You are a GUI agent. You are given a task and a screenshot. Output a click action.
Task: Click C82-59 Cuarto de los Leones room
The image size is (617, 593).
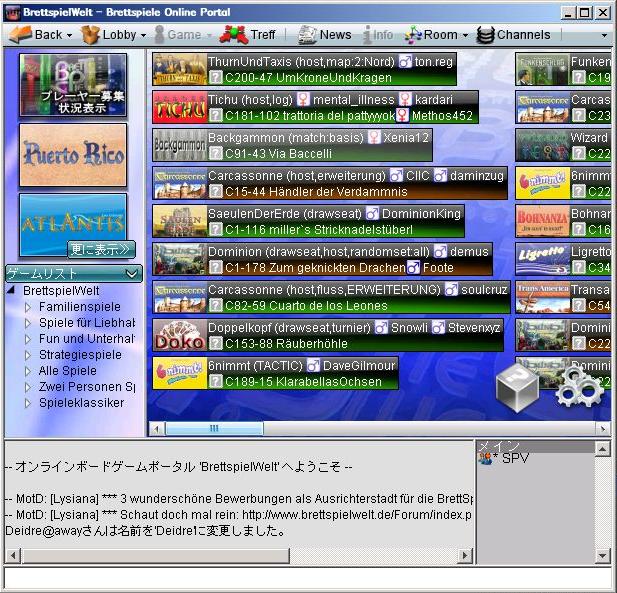tap(306, 306)
